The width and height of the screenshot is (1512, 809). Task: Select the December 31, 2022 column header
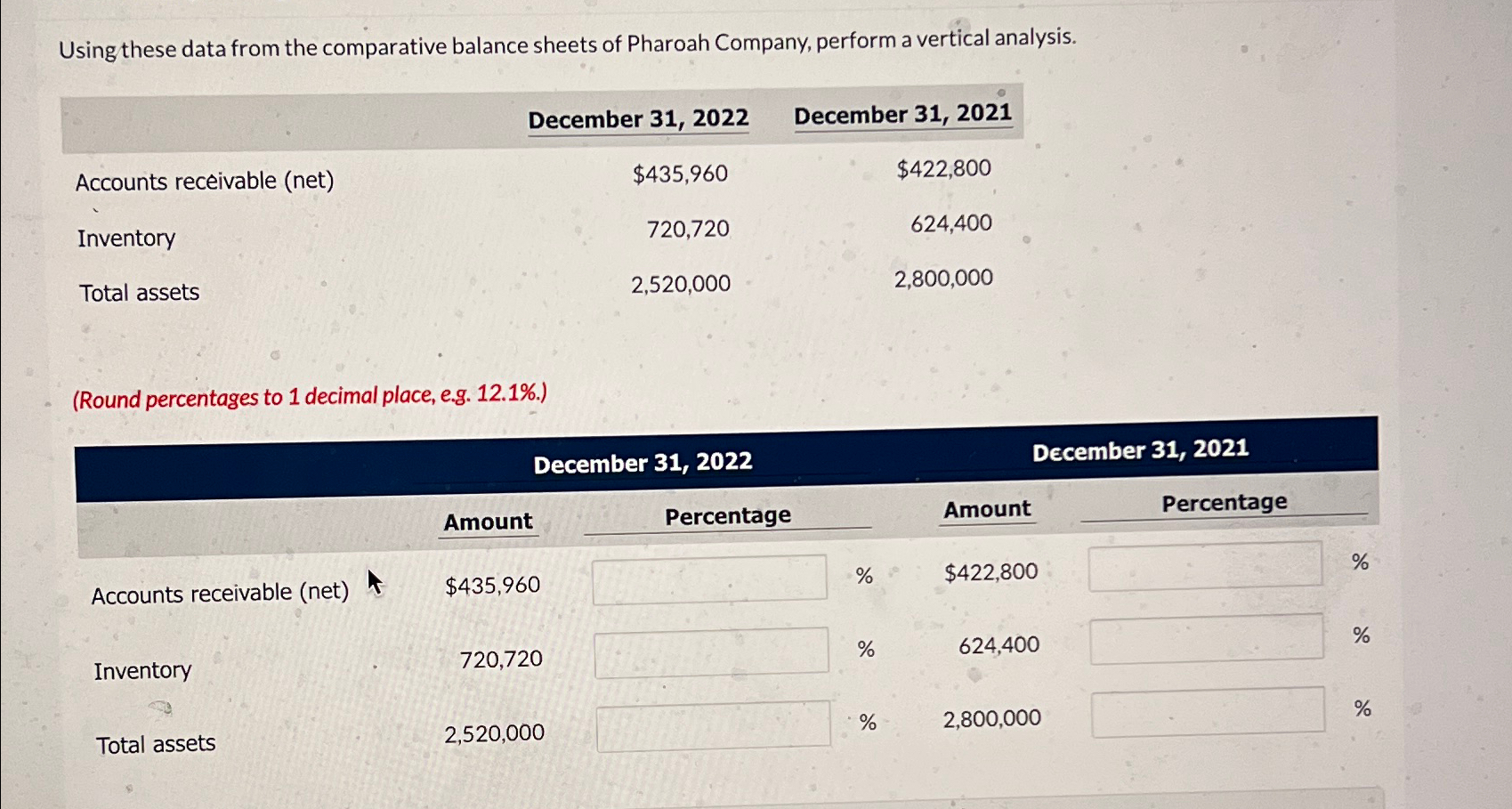click(x=643, y=462)
